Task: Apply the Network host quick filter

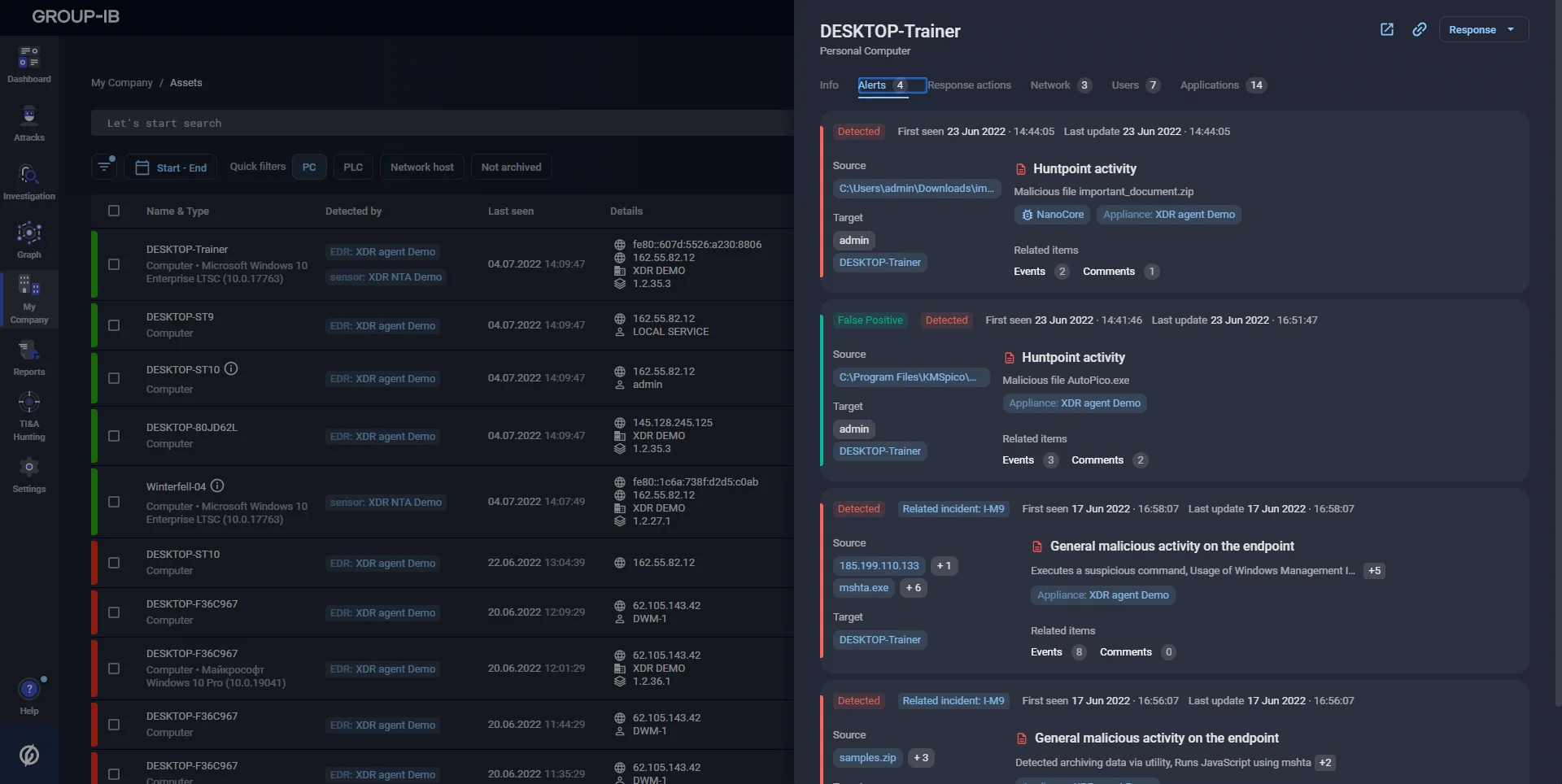Action: click(421, 168)
